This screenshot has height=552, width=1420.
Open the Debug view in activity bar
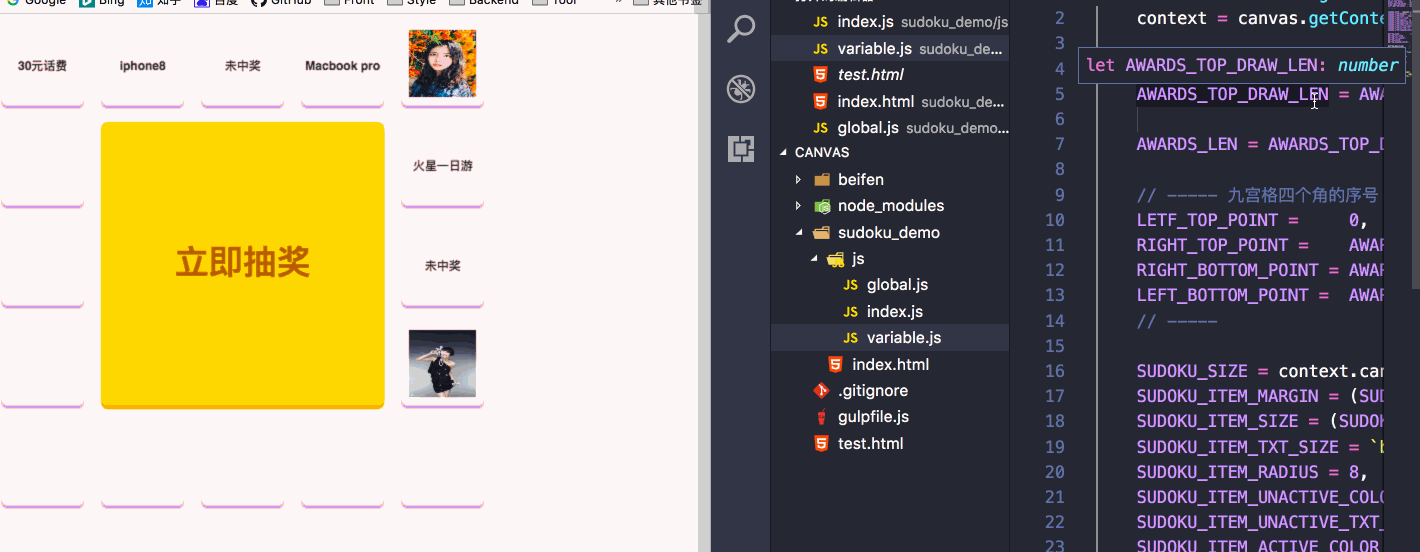click(740, 89)
